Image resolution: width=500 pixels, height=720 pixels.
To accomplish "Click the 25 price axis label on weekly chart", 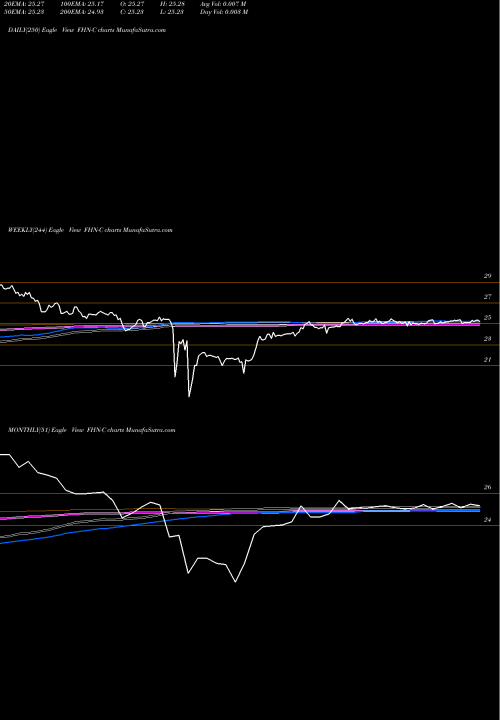I will (x=487, y=318).
